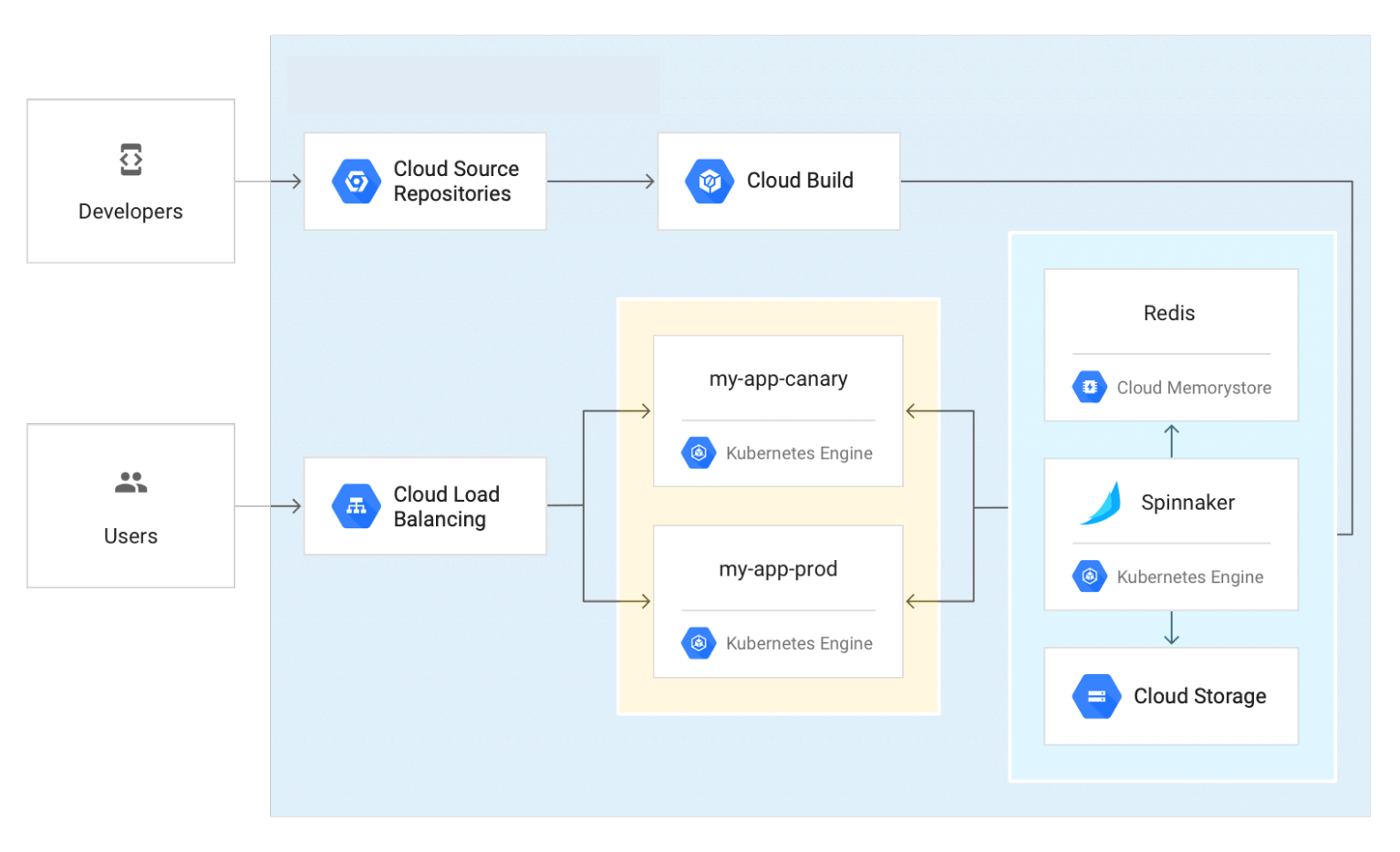
Task: Select the Cloud Storage label text
Action: click(1199, 696)
